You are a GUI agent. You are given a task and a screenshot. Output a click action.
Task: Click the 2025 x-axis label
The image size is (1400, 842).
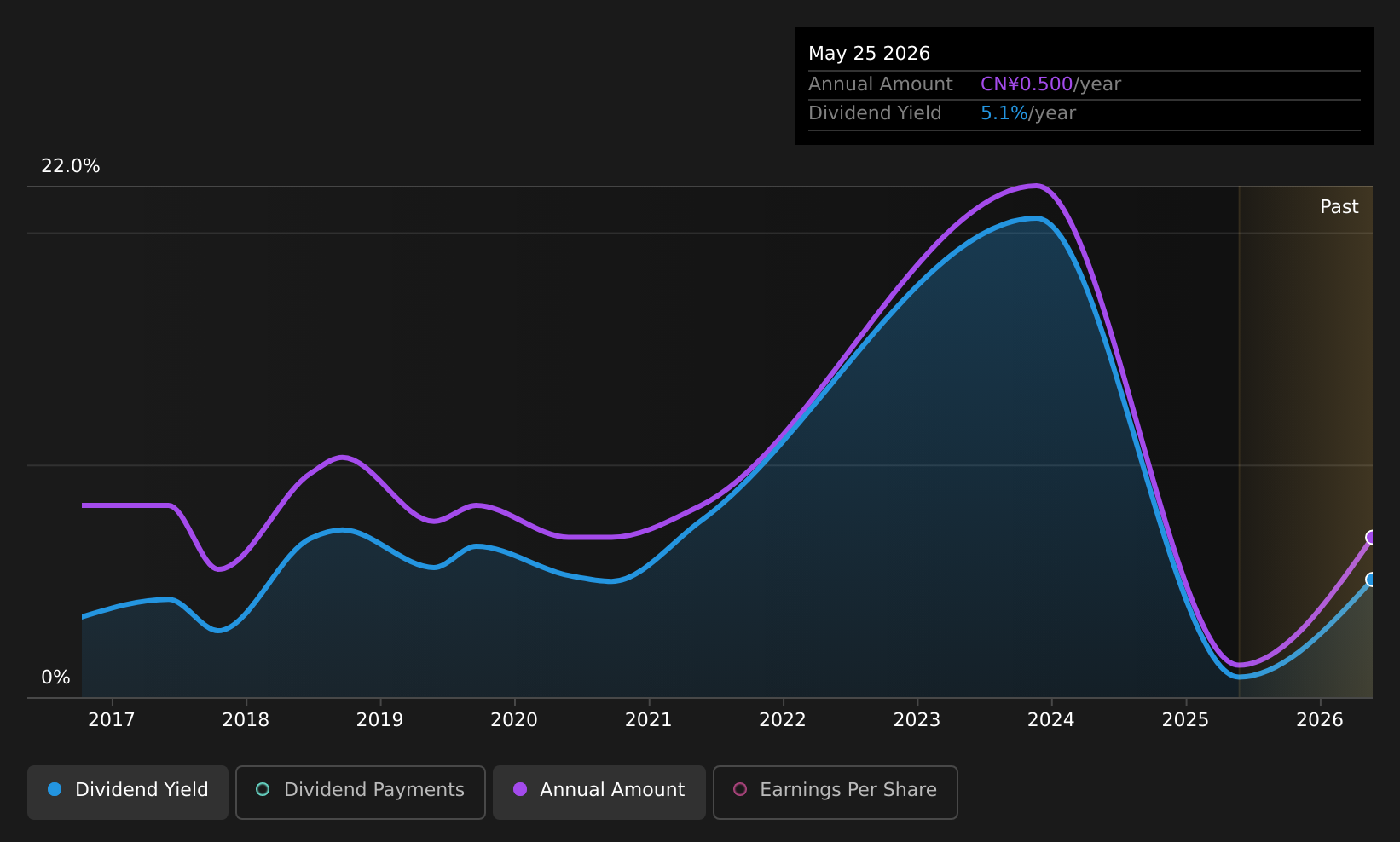tap(1186, 720)
